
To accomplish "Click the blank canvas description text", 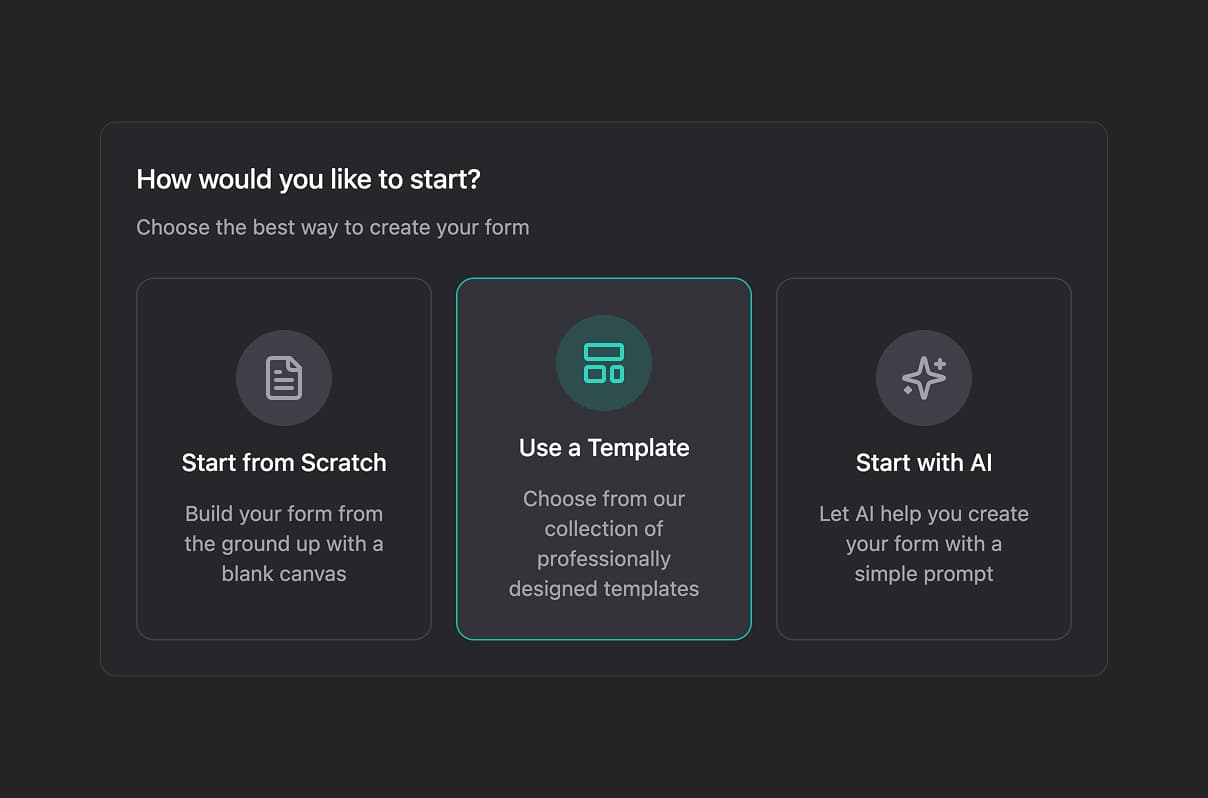I will pos(284,543).
